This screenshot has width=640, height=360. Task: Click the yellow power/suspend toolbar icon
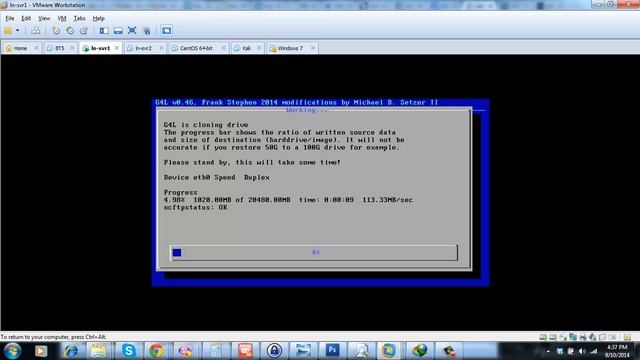(8, 31)
